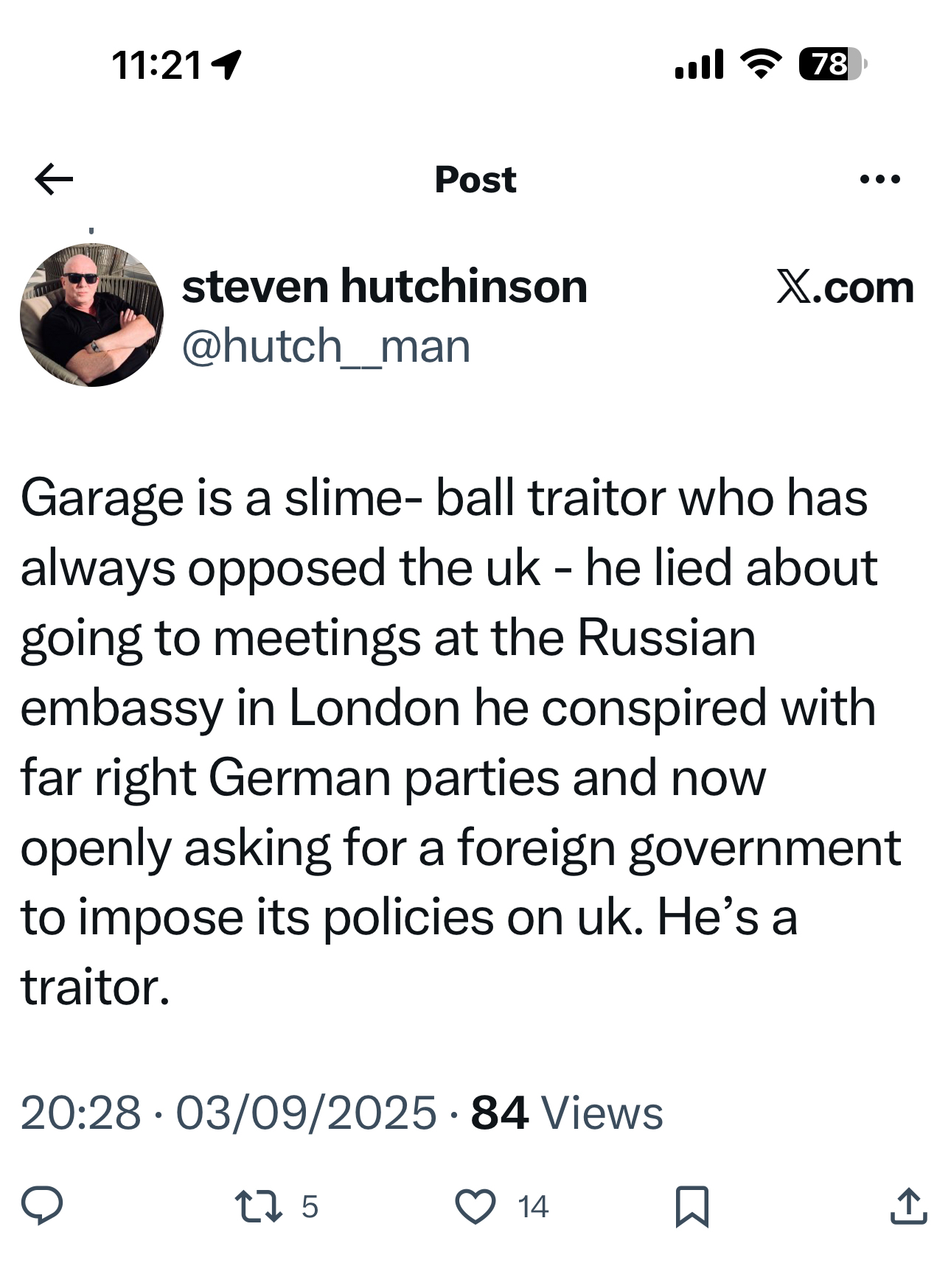Open the steven hutchinson display name
This screenshot has width=951, height=1288.
(x=384, y=286)
